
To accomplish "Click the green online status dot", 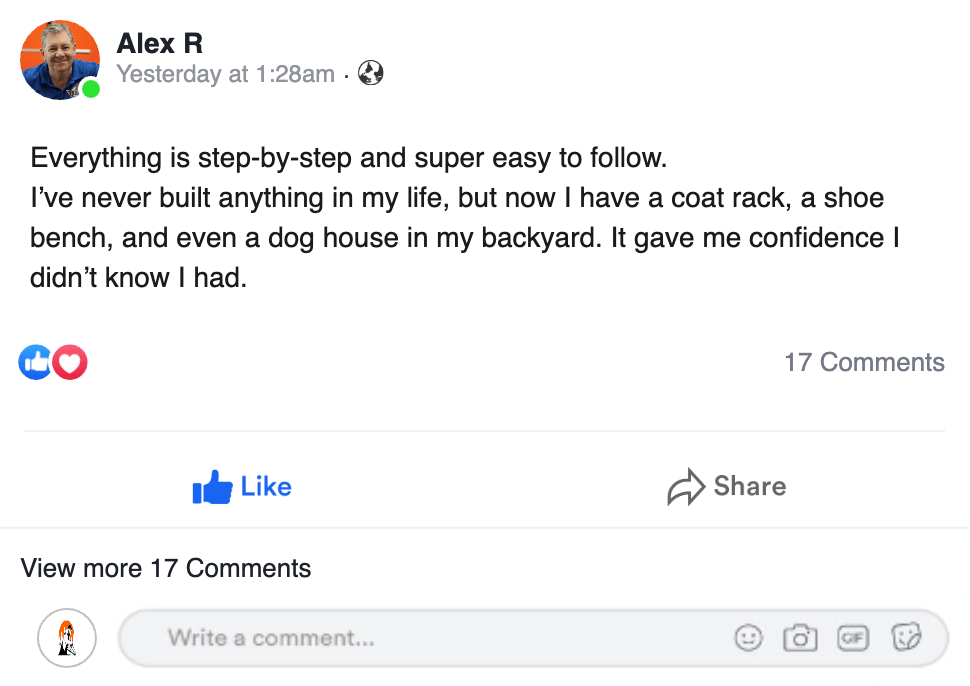I will [x=91, y=90].
